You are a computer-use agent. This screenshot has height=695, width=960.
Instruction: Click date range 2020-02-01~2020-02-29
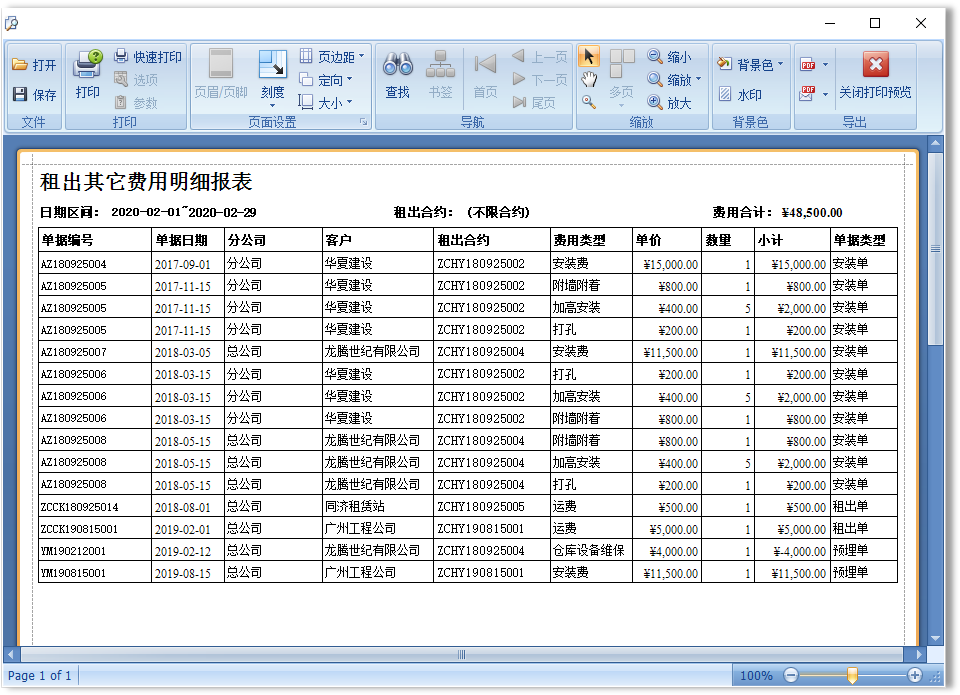tap(184, 212)
